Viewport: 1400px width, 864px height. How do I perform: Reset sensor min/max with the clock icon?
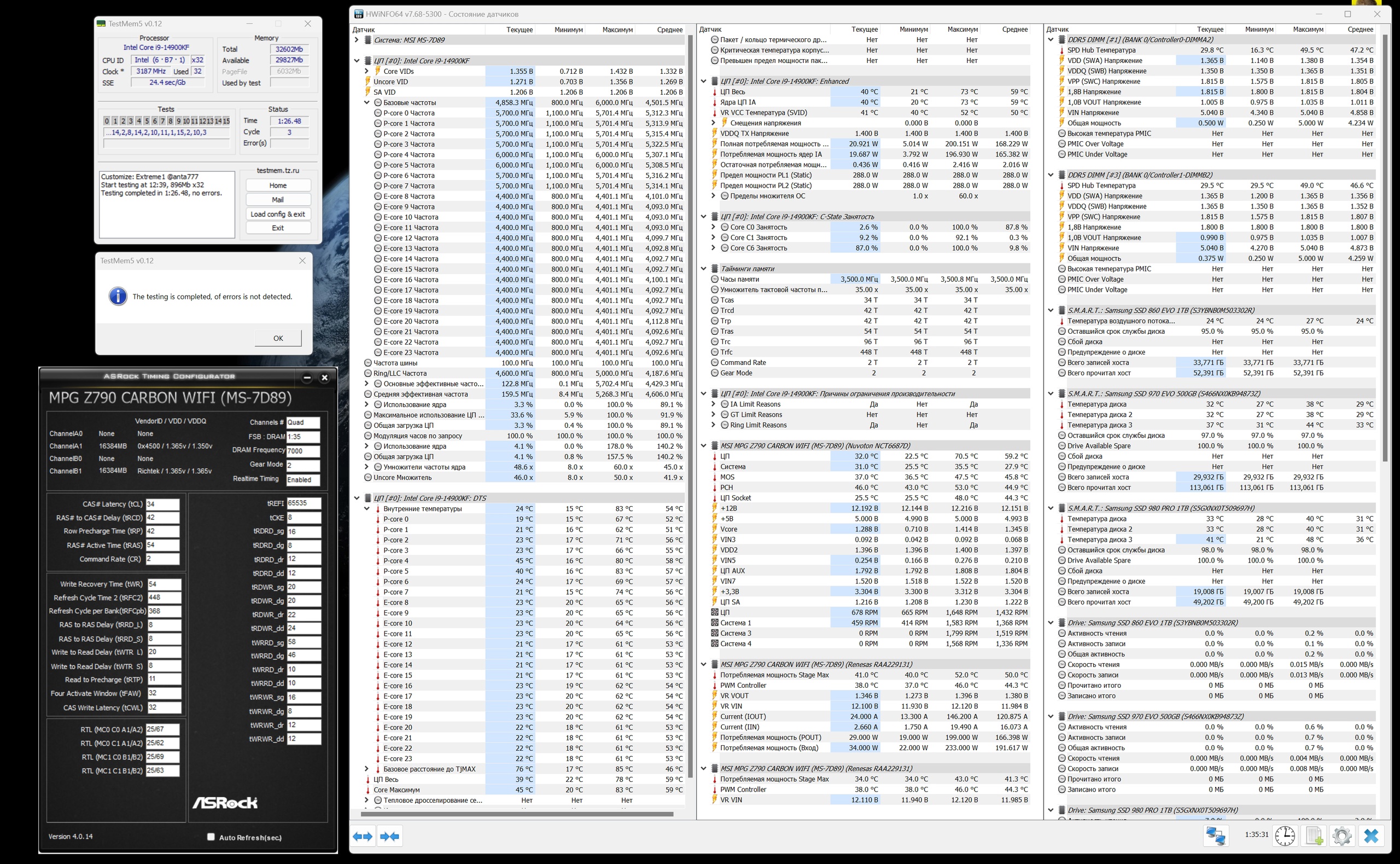tap(1284, 836)
